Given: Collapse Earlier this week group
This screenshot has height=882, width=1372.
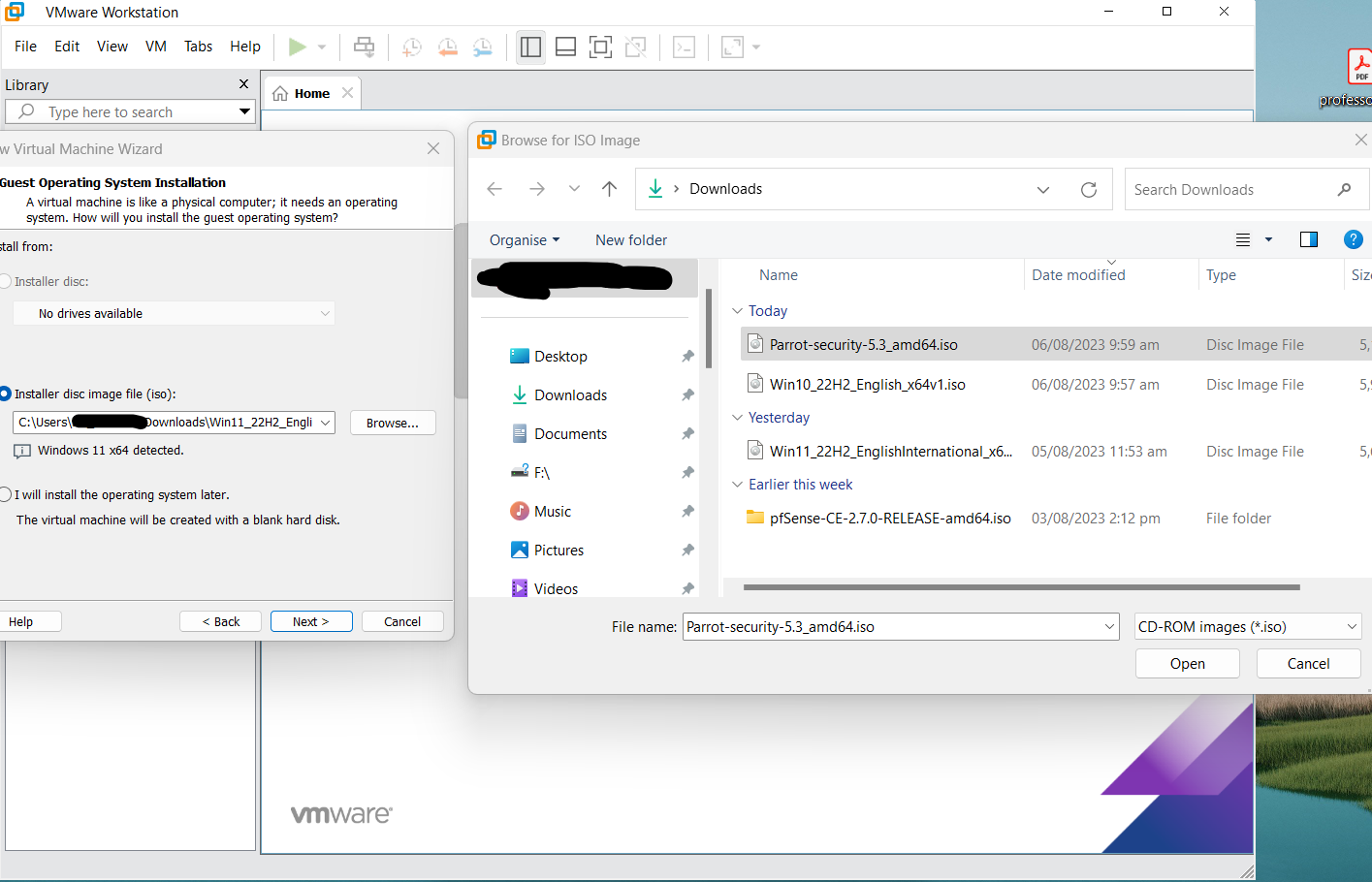Looking at the screenshot, I should (x=737, y=485).
